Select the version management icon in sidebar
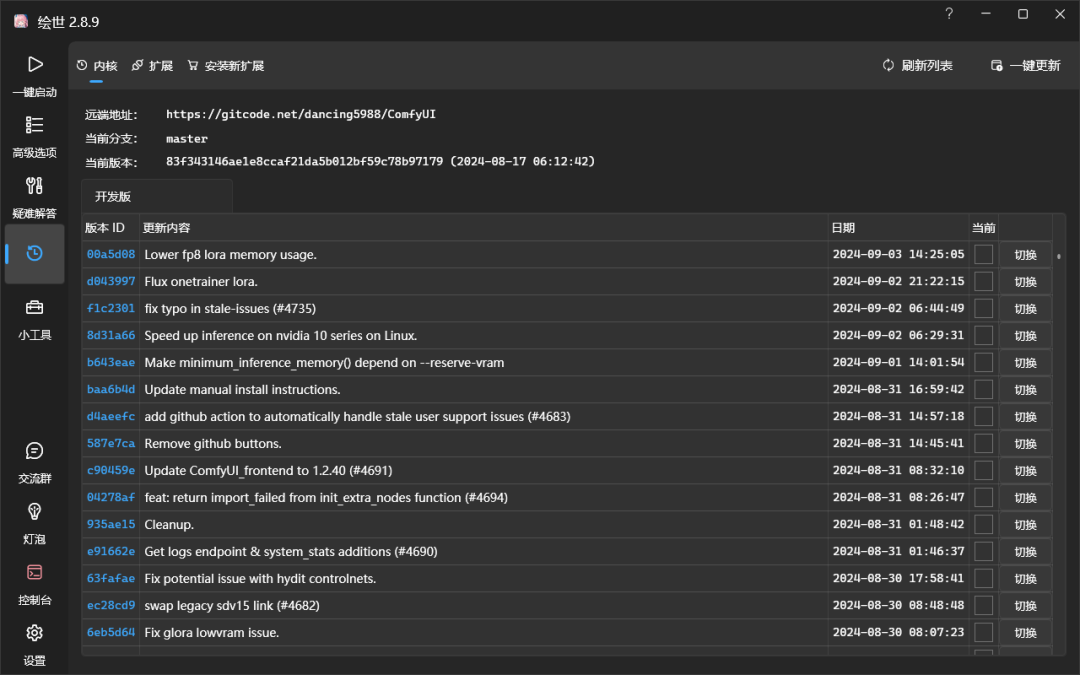This screenshot has width=1080, height=675. tap(35, 254)
